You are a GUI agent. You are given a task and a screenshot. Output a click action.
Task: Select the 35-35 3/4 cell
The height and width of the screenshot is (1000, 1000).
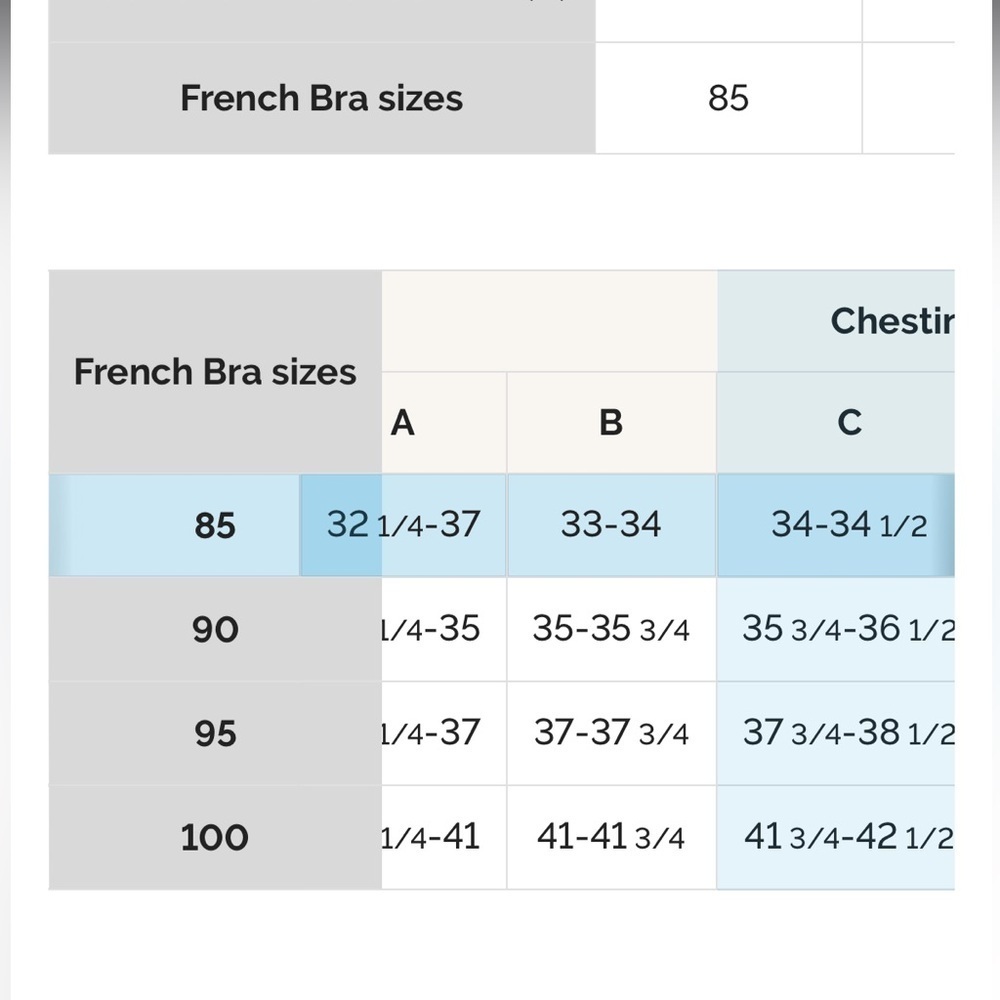tap(612, 629)
